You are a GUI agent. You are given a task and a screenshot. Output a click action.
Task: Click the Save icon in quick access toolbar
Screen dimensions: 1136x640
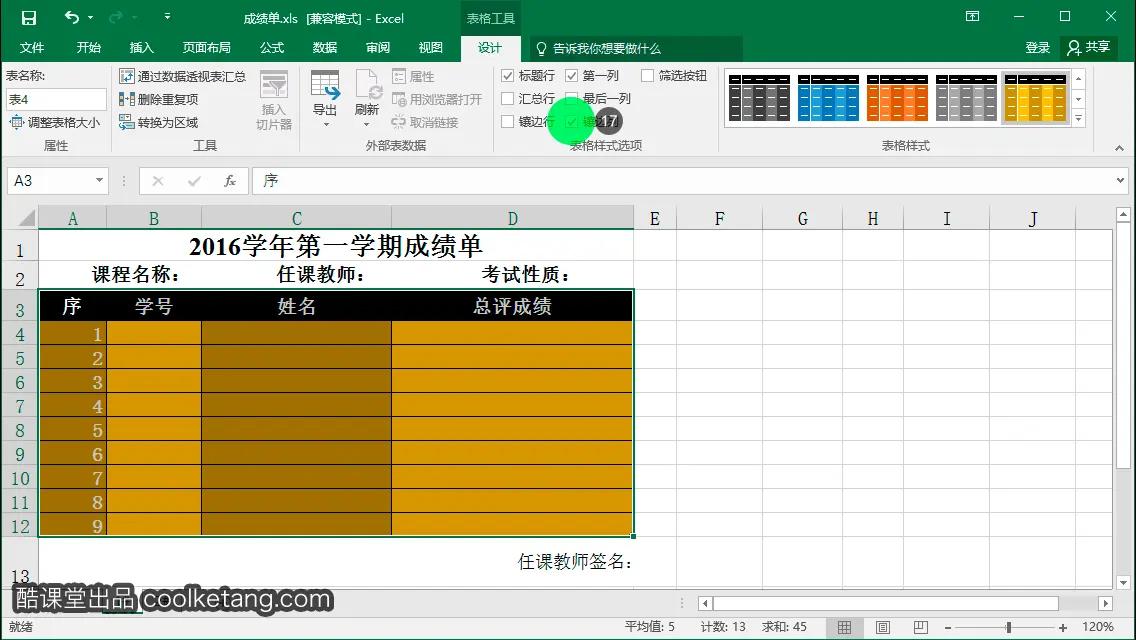[29, 17]
